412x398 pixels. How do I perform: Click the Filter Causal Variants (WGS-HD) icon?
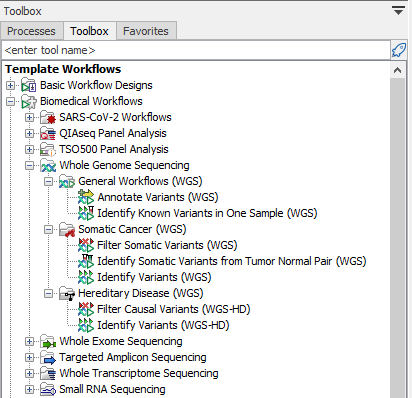[x=86, y=309]
